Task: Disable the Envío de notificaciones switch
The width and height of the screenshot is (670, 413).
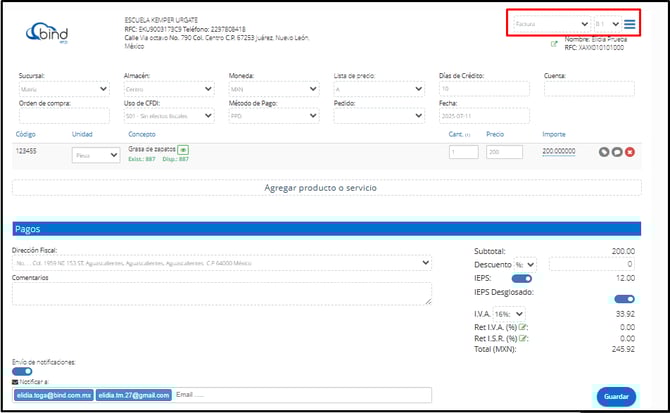Action: pyautogui.click(x=22, y=370)
